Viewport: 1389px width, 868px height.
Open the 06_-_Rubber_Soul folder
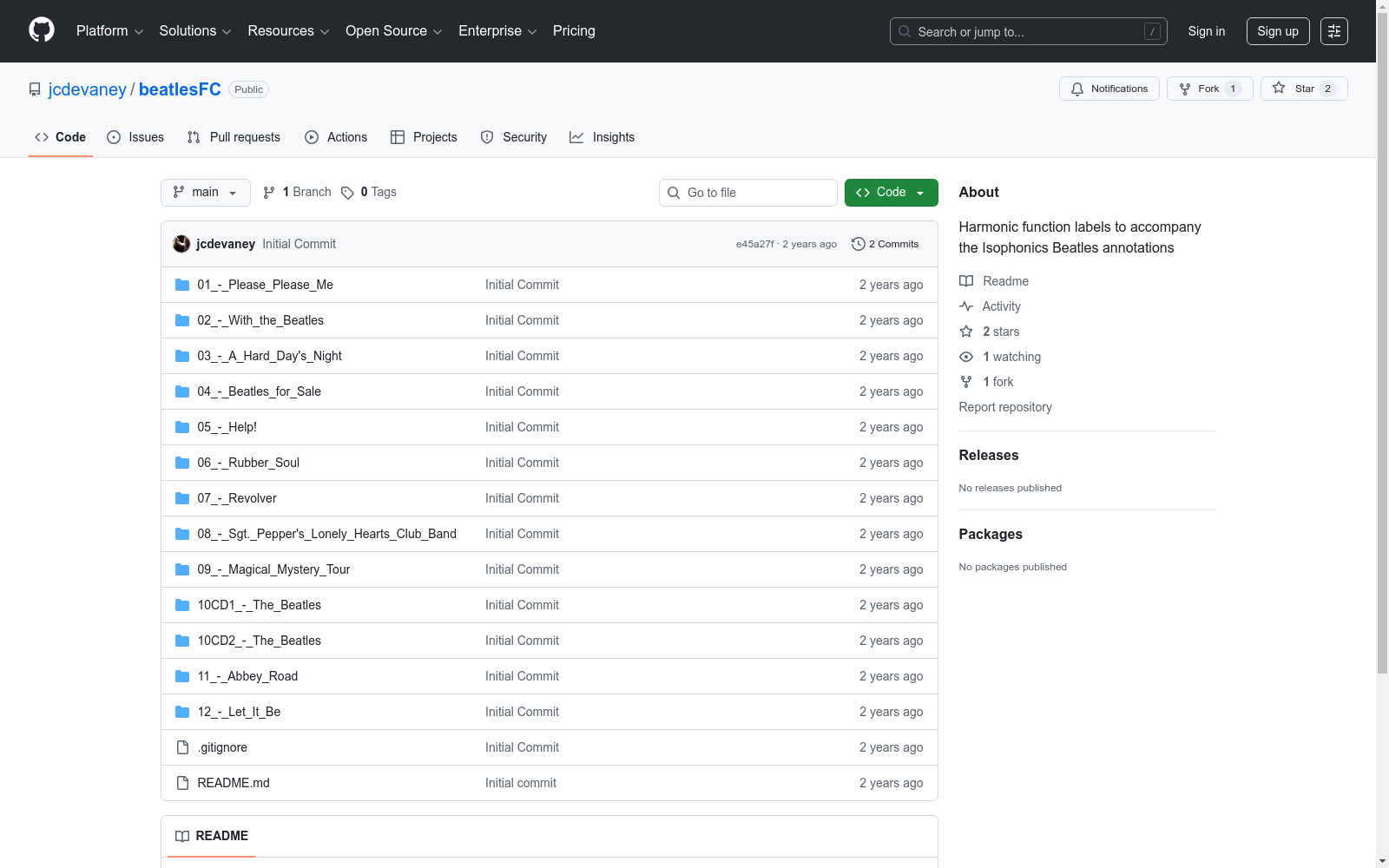[x=248, y=463]
